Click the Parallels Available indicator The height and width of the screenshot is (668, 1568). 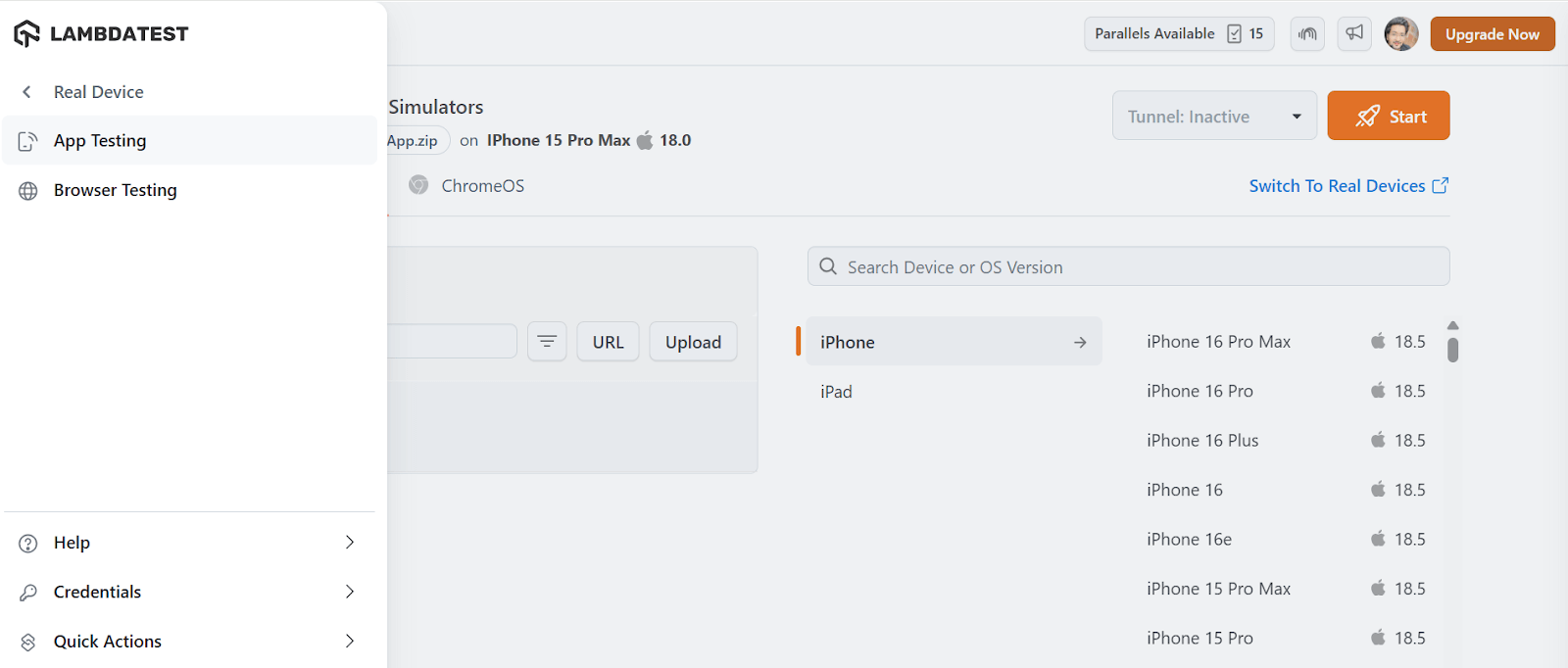pyautogui.click(x=1179, y=34)
